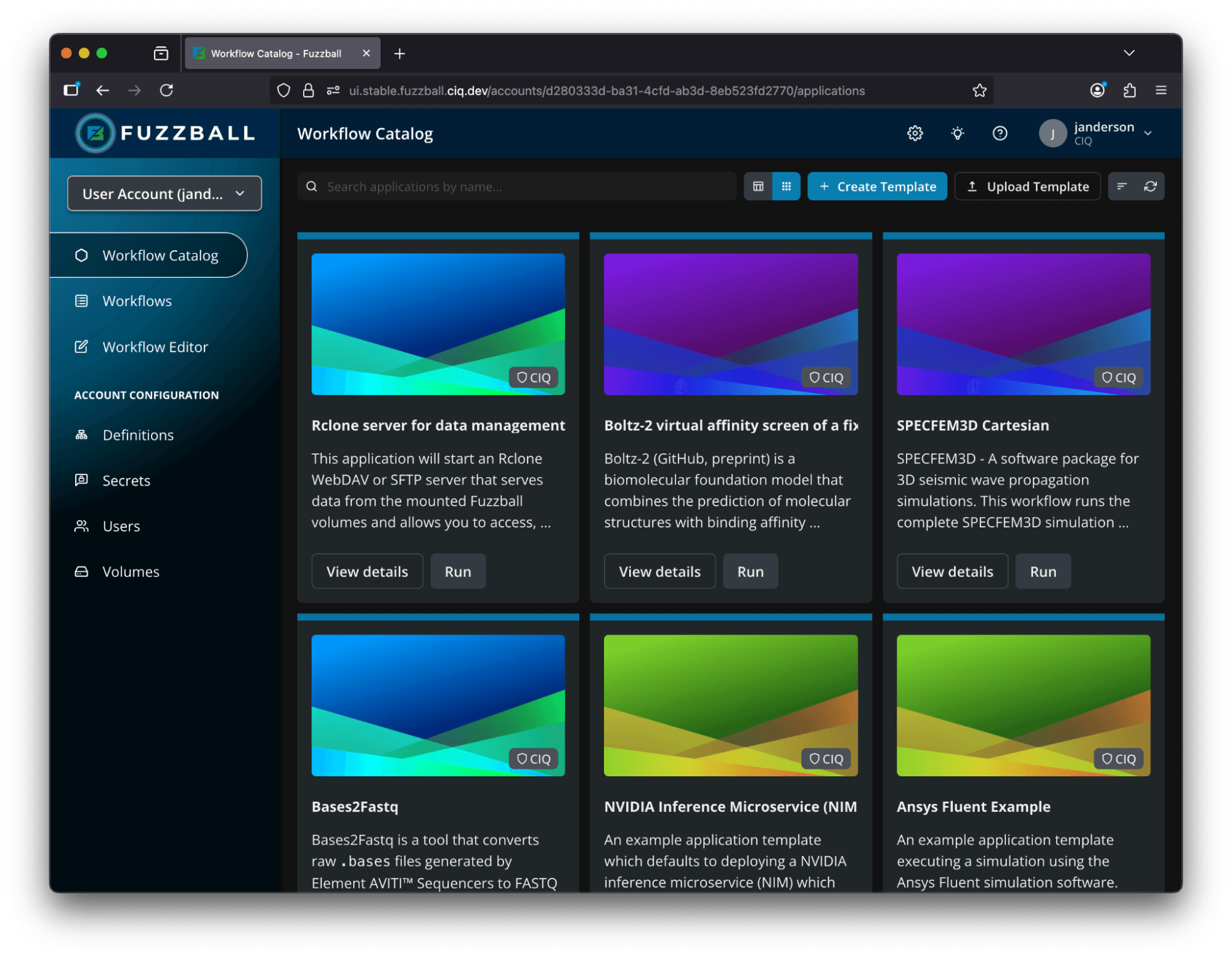The width and height of the screenshot is (1232, 958).
Task: Click the Volumes drive icon
Action: 81,571
